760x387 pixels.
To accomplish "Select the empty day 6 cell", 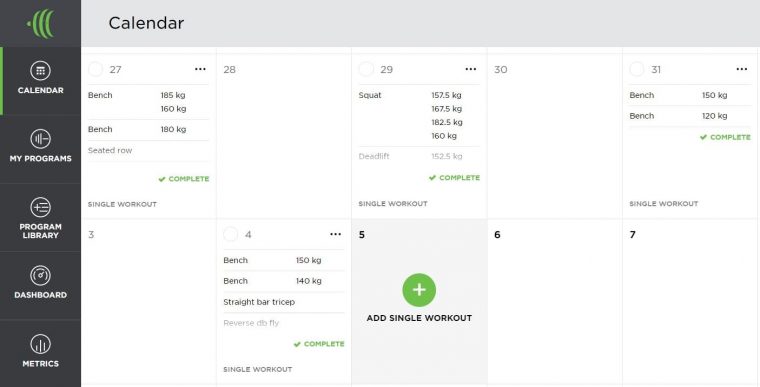I will click(x=554, y=301).
